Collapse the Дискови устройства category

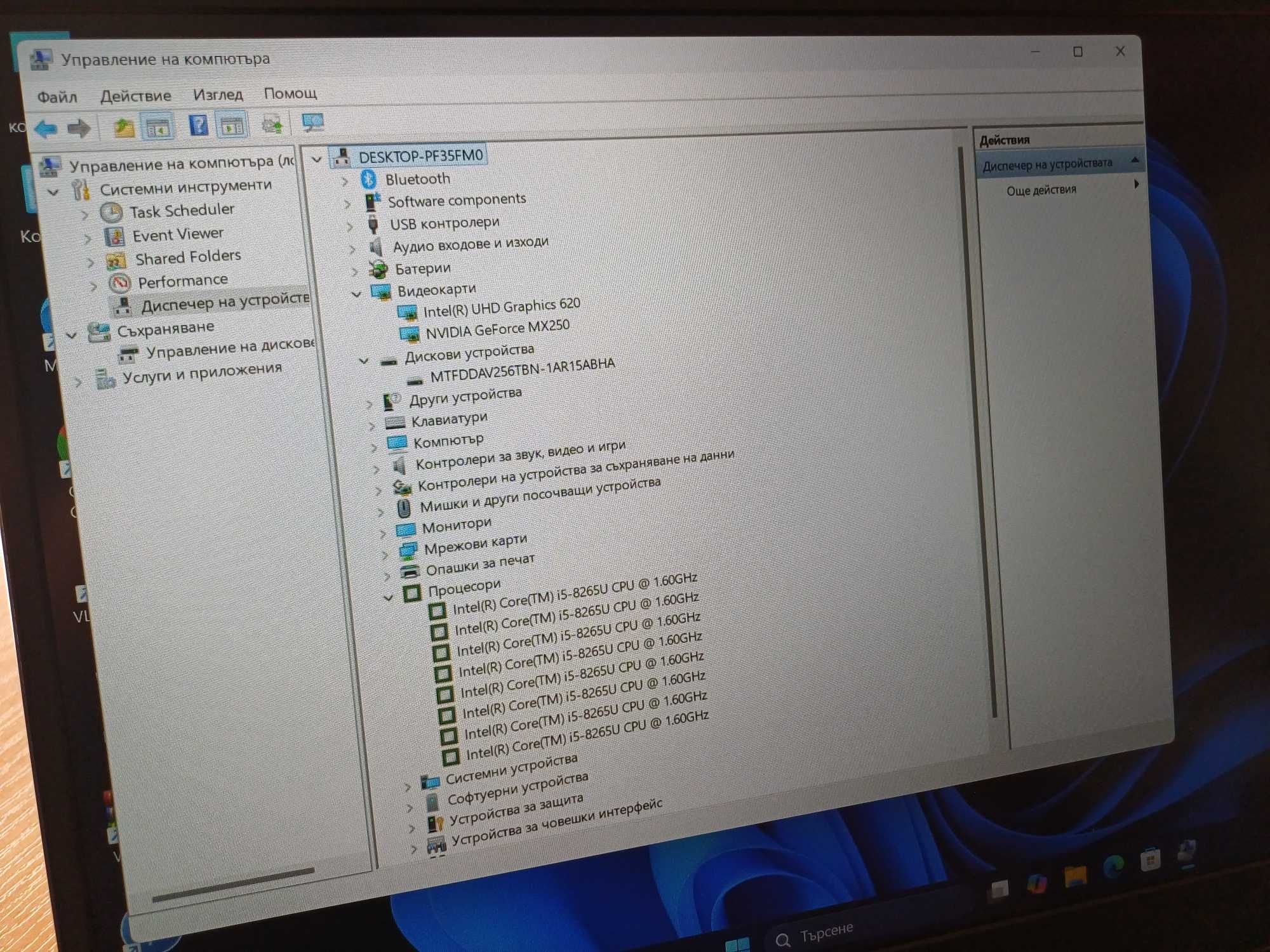[364, 360]
